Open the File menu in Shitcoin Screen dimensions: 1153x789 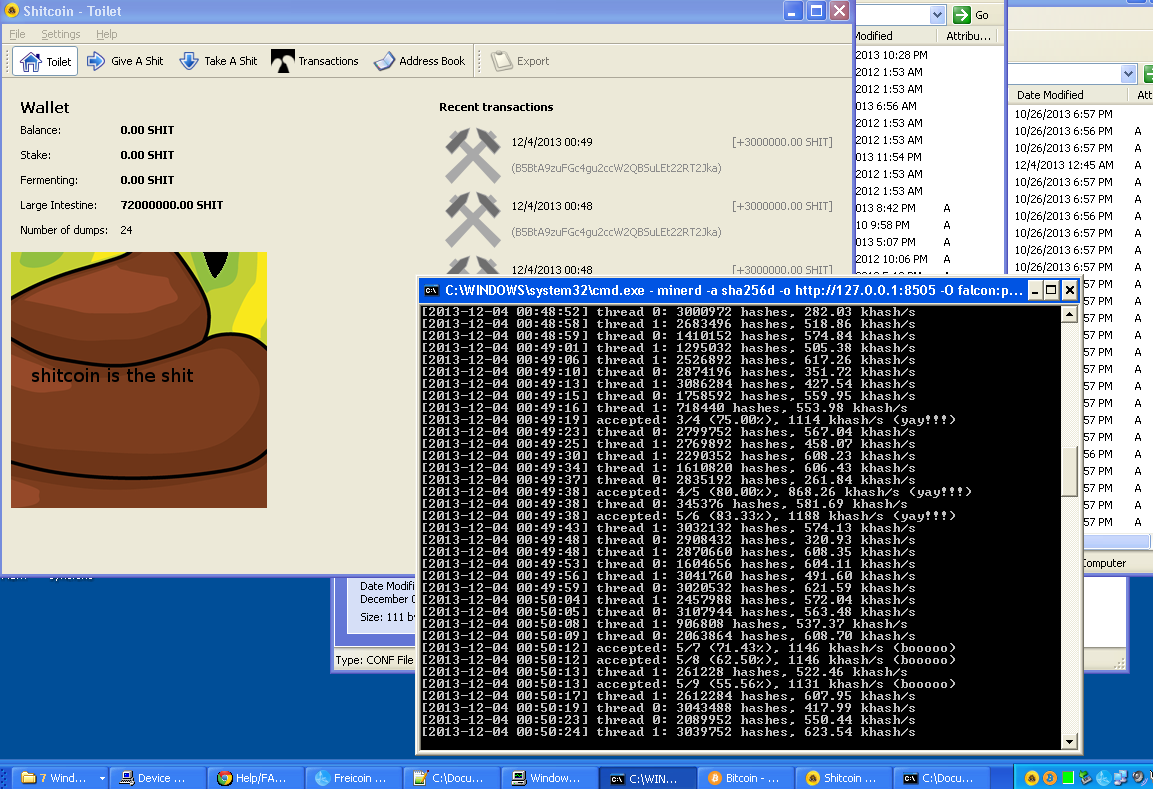17,34
